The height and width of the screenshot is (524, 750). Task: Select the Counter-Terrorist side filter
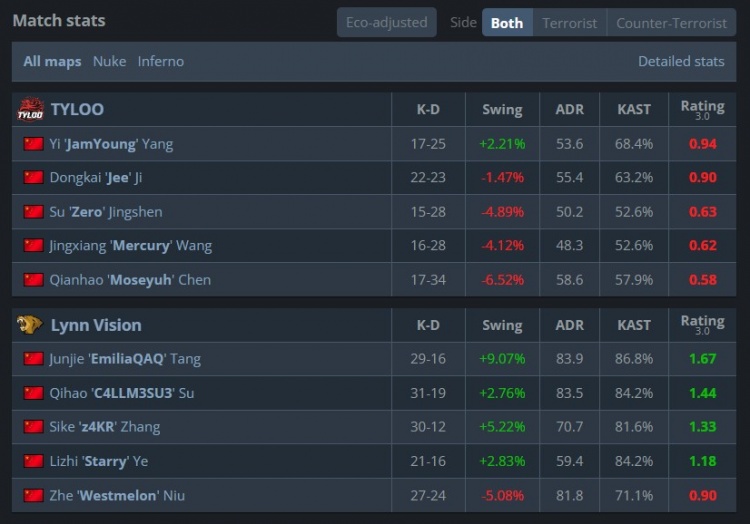(x=671, y=23)
